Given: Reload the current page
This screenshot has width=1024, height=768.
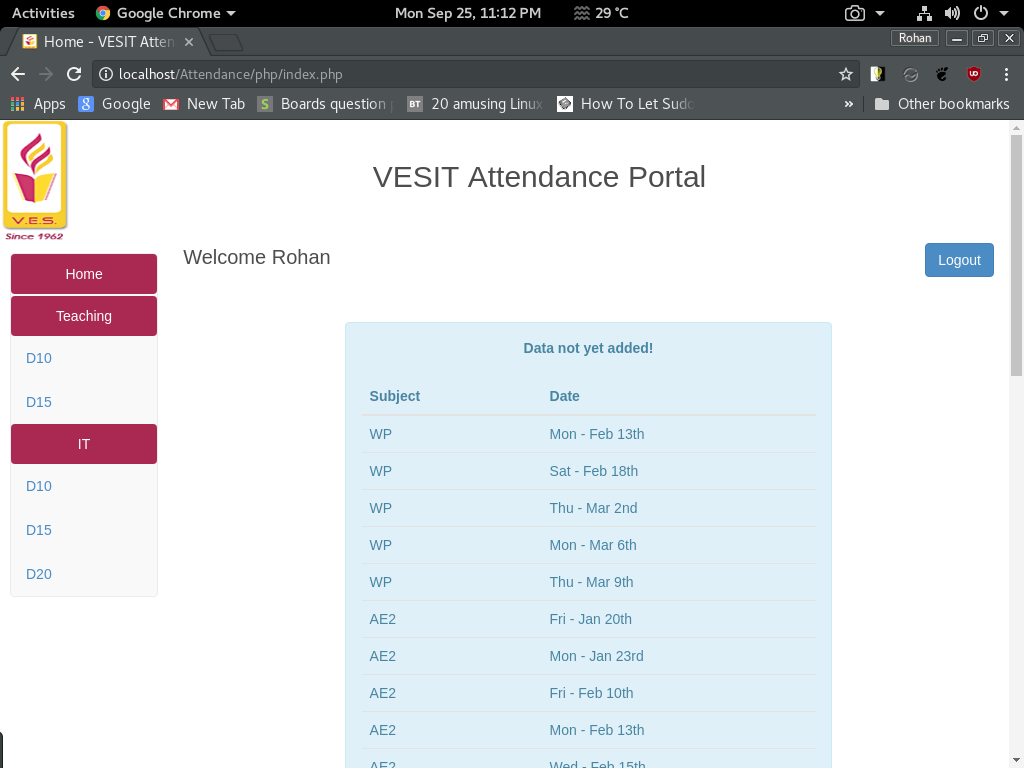Looking at the screenshot, I should pyautogui.click(x=74, y=74).
